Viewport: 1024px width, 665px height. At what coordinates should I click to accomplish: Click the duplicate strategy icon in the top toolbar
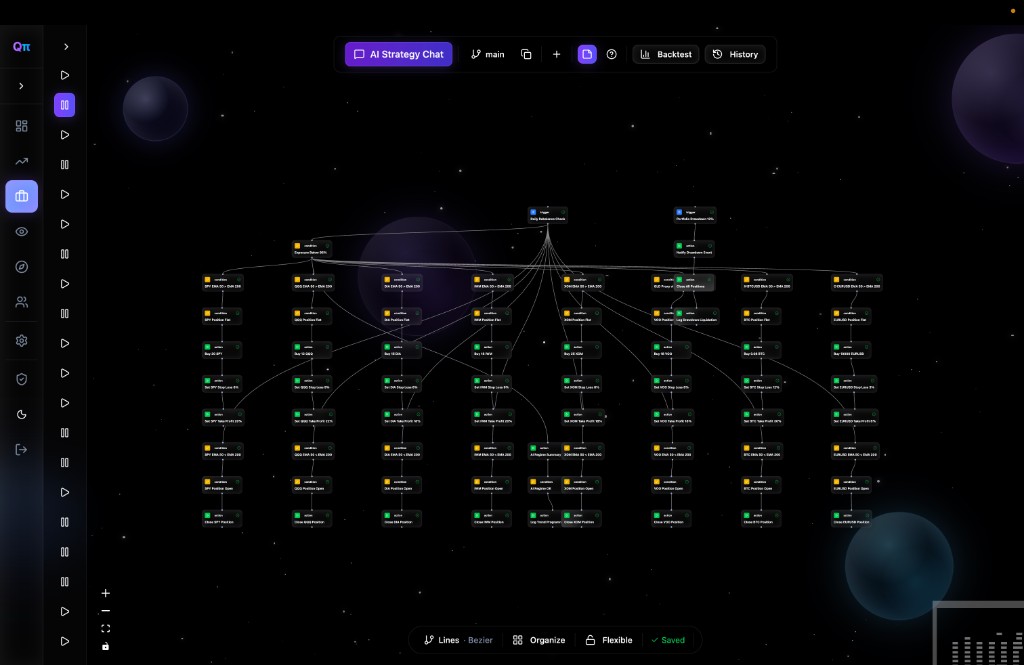click(526, 54)
